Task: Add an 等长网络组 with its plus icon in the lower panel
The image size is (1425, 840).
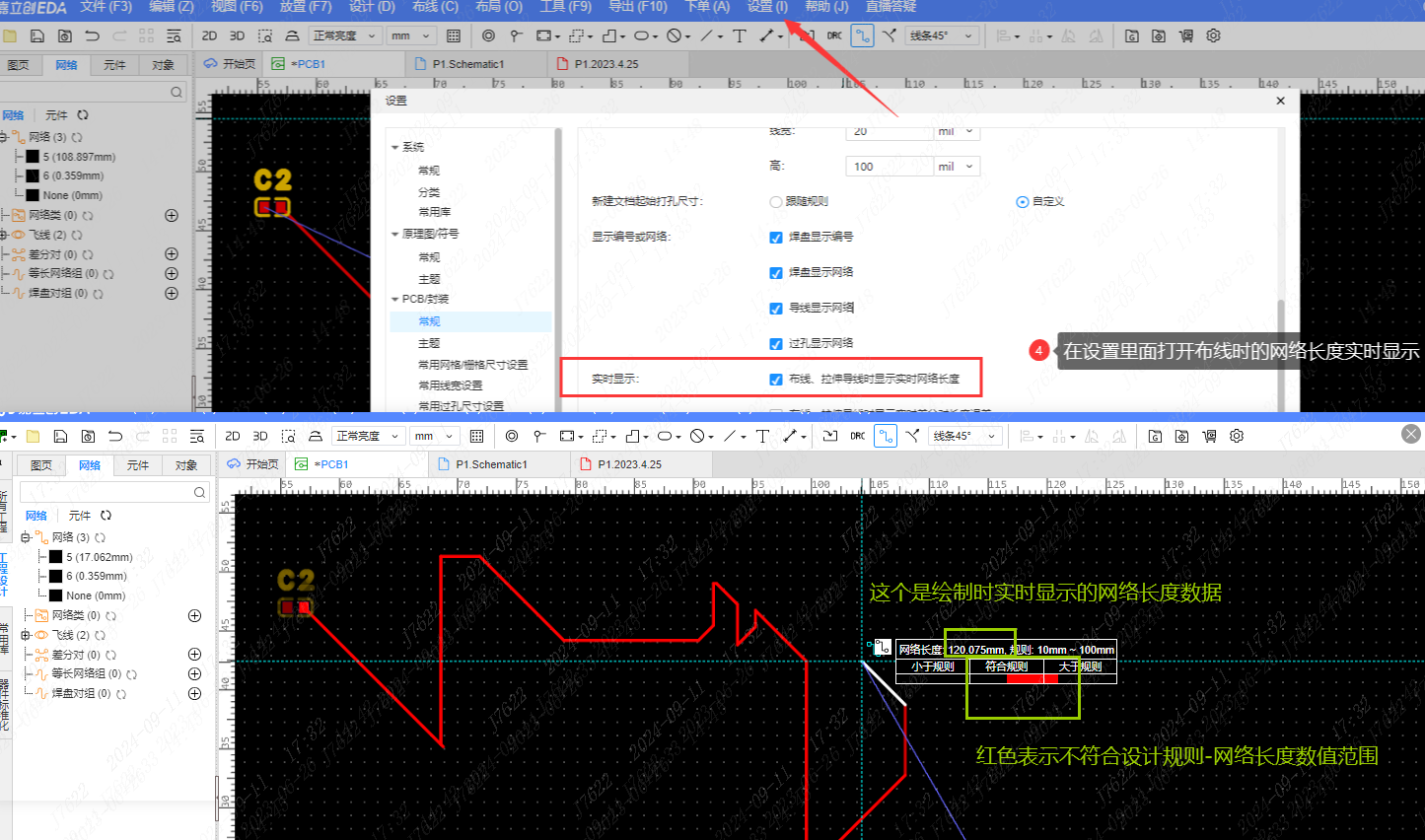Action: [194, 674]
